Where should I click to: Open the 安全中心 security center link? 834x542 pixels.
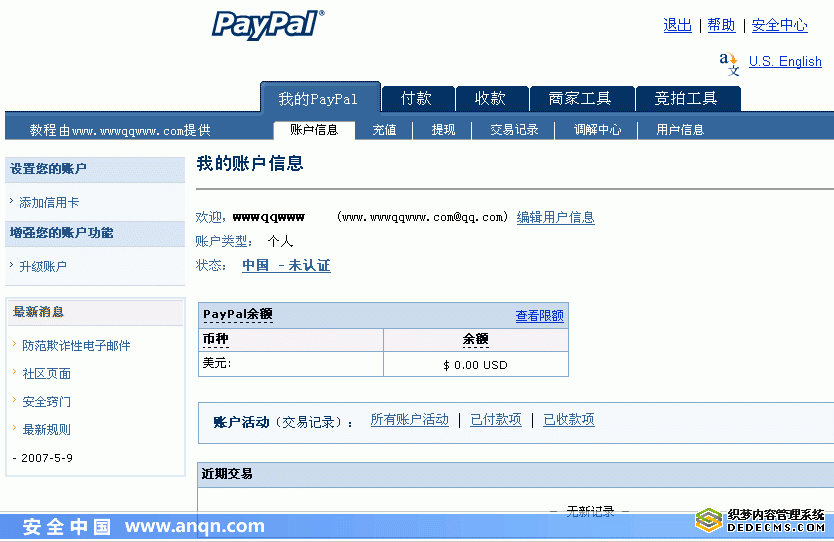tap(780, 25)
